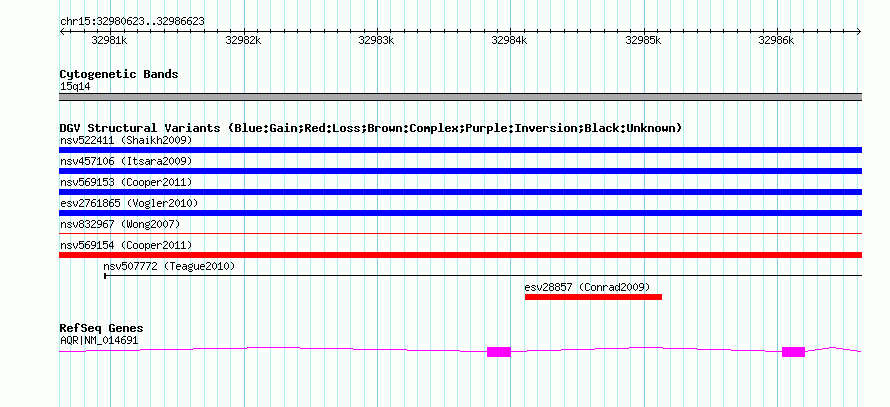The width and height of the screenshot is (890, 407).
Task: Select the blue nsv522411 gain bar
Action: pyautogui.click(x=460, y=150)
